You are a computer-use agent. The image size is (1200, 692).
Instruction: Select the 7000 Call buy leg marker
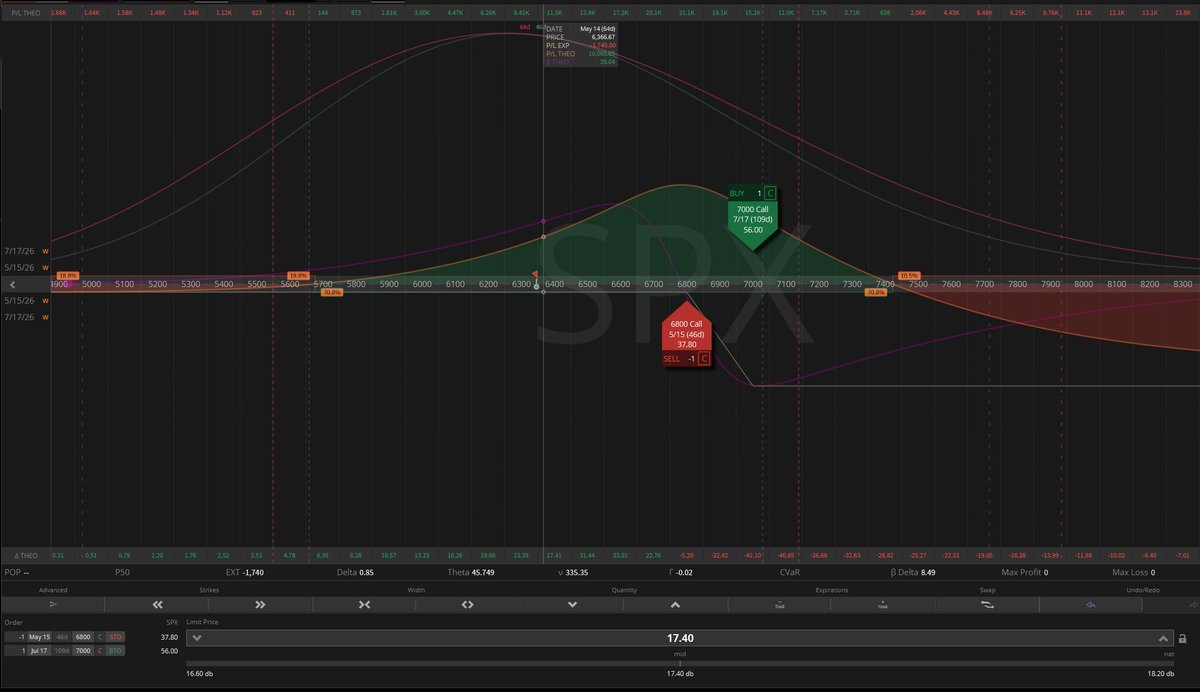pyautogui.click(x=754, y=220)
